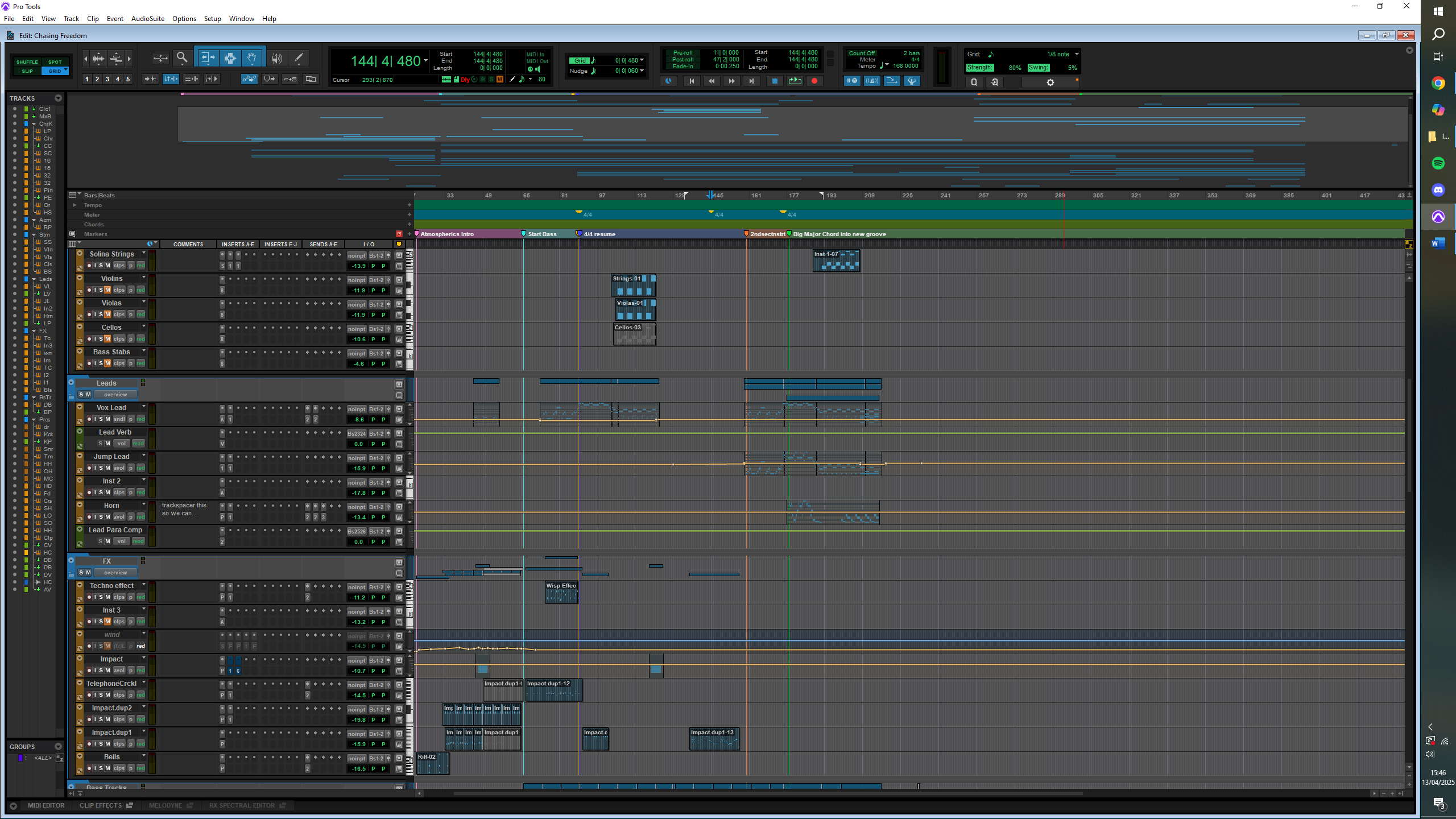The height and width of the screenshot is (819, 1456).
Task: Select the Grabber hand tool
Action: coord(251,58)
